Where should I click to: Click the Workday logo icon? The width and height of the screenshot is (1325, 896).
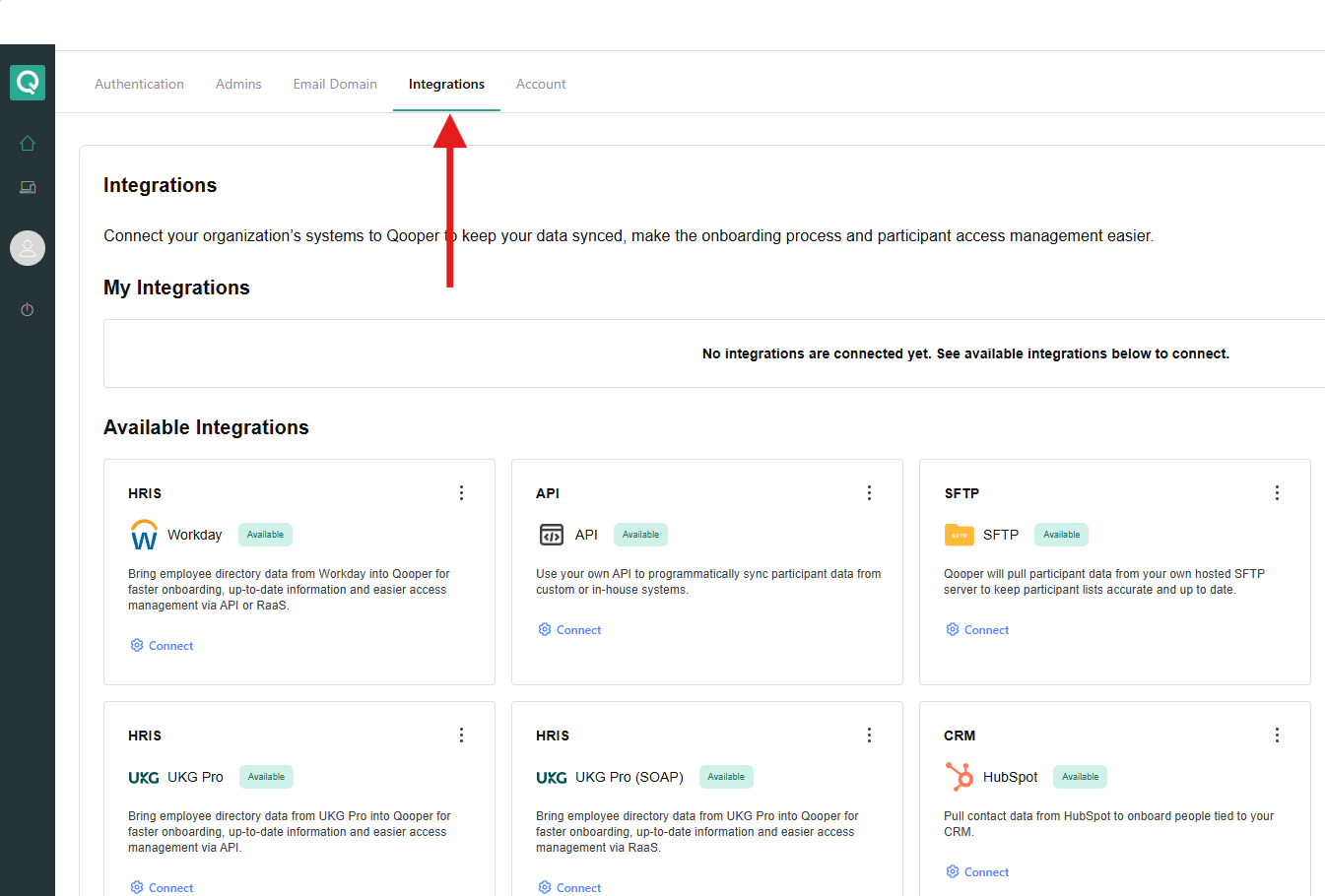coord(144,535)
